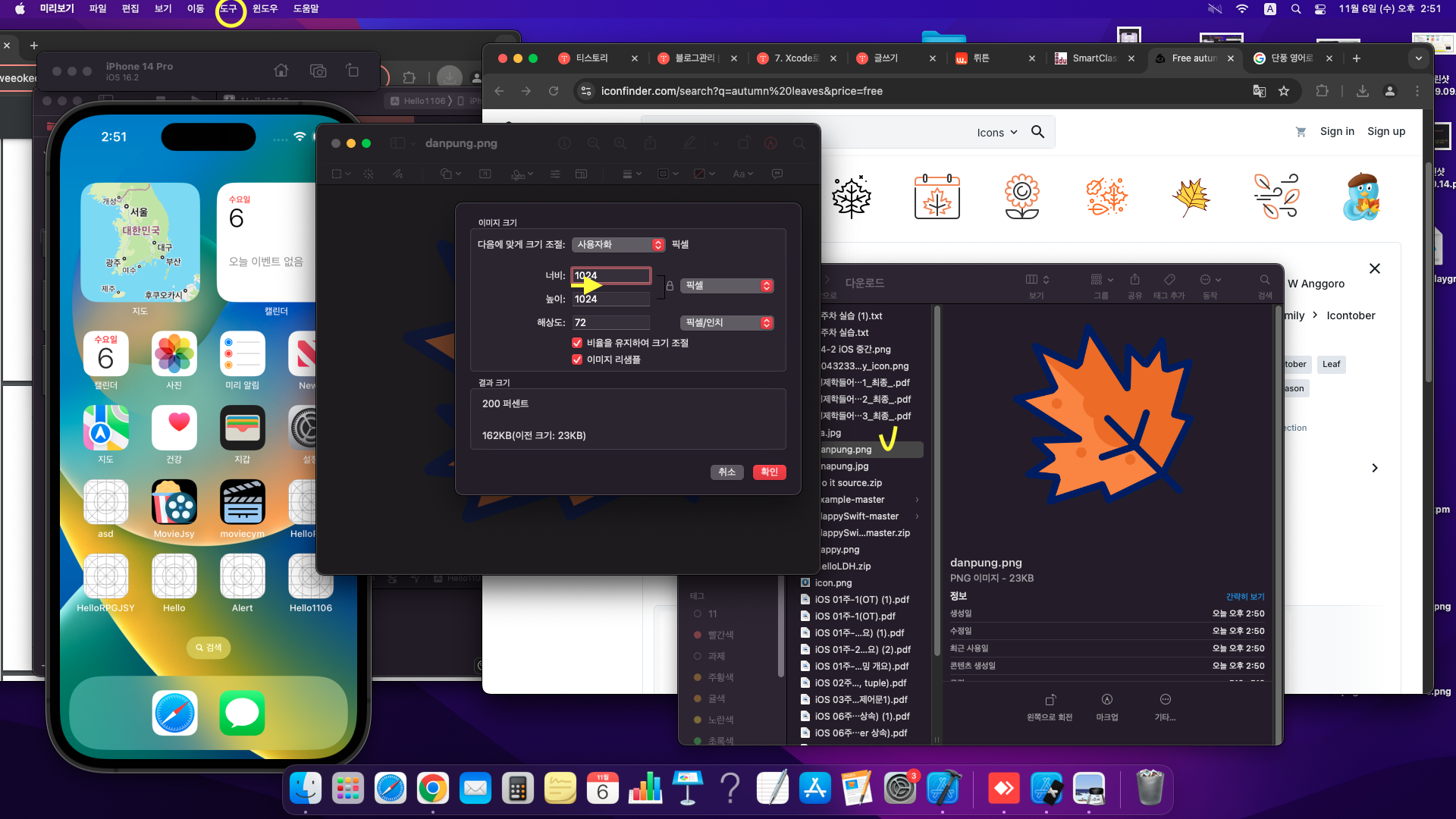Click the Simulator screenshot camera icon

pyautogui.click(x=318, y=71)
